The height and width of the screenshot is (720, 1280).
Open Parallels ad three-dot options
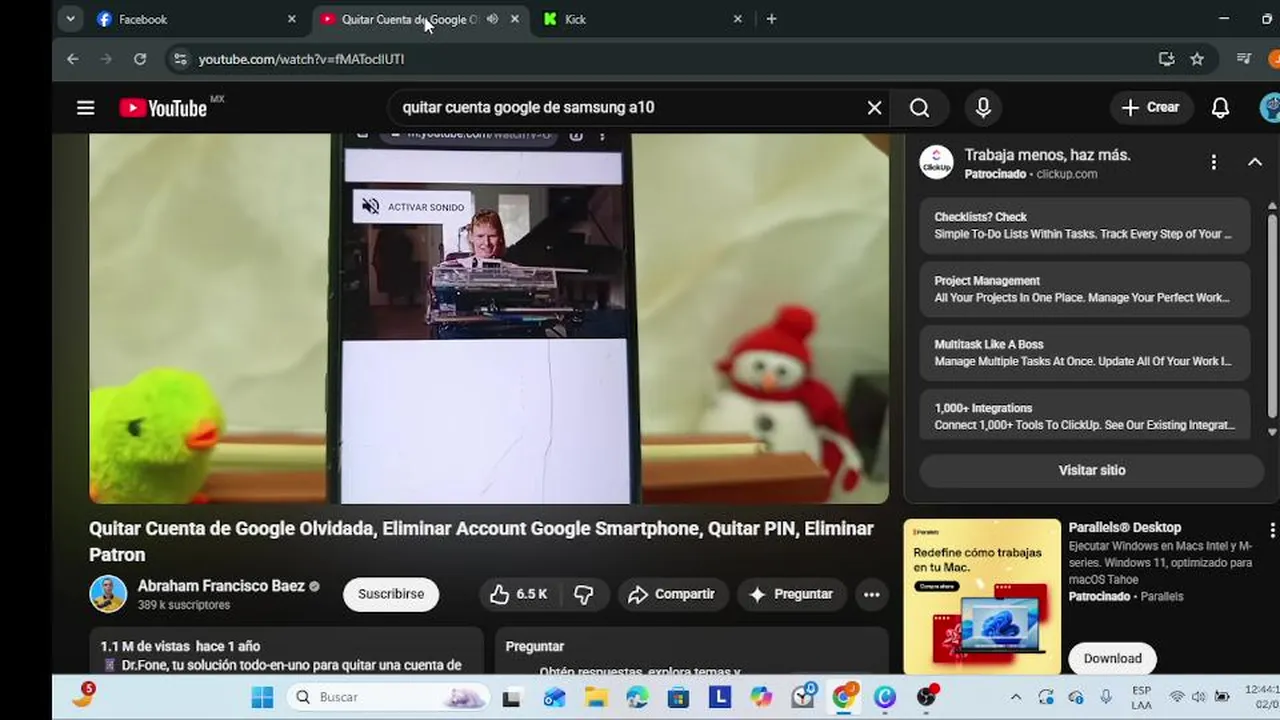coord(1272,530)
